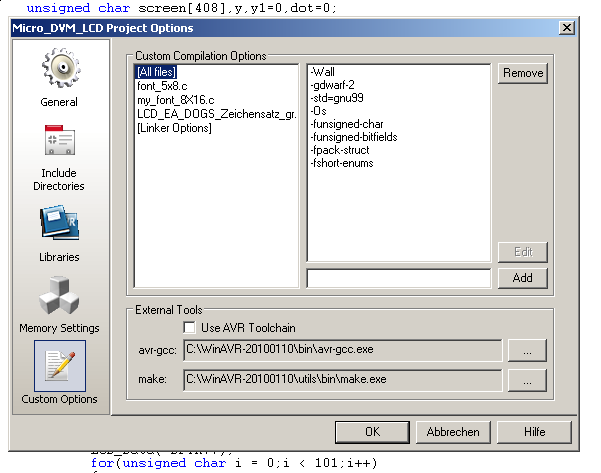The height and width of the screenshot is (473, 601).
Task: Click the Edit button
Action: (523, 252)
